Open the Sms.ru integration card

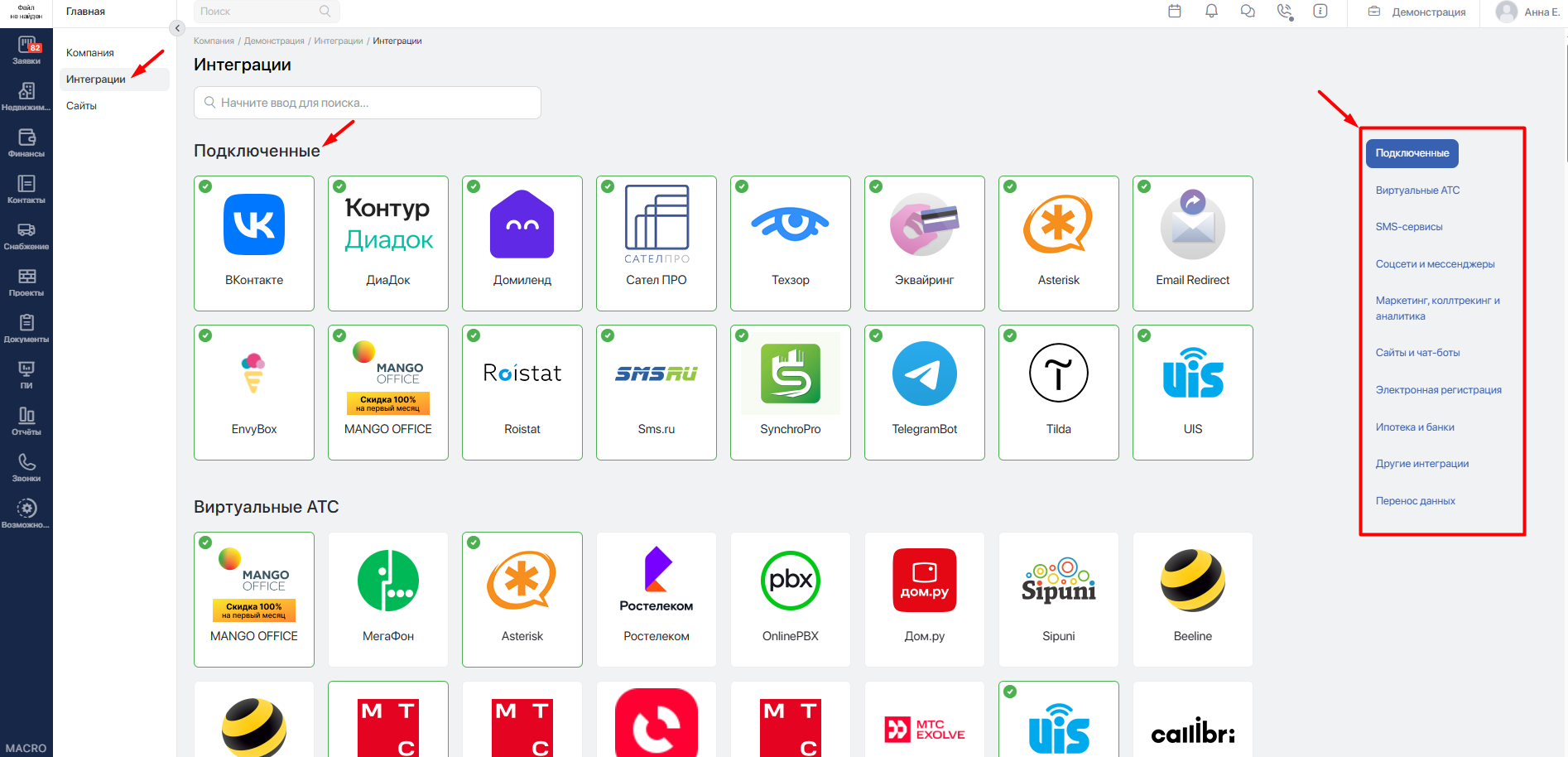(x=657, y=393)
